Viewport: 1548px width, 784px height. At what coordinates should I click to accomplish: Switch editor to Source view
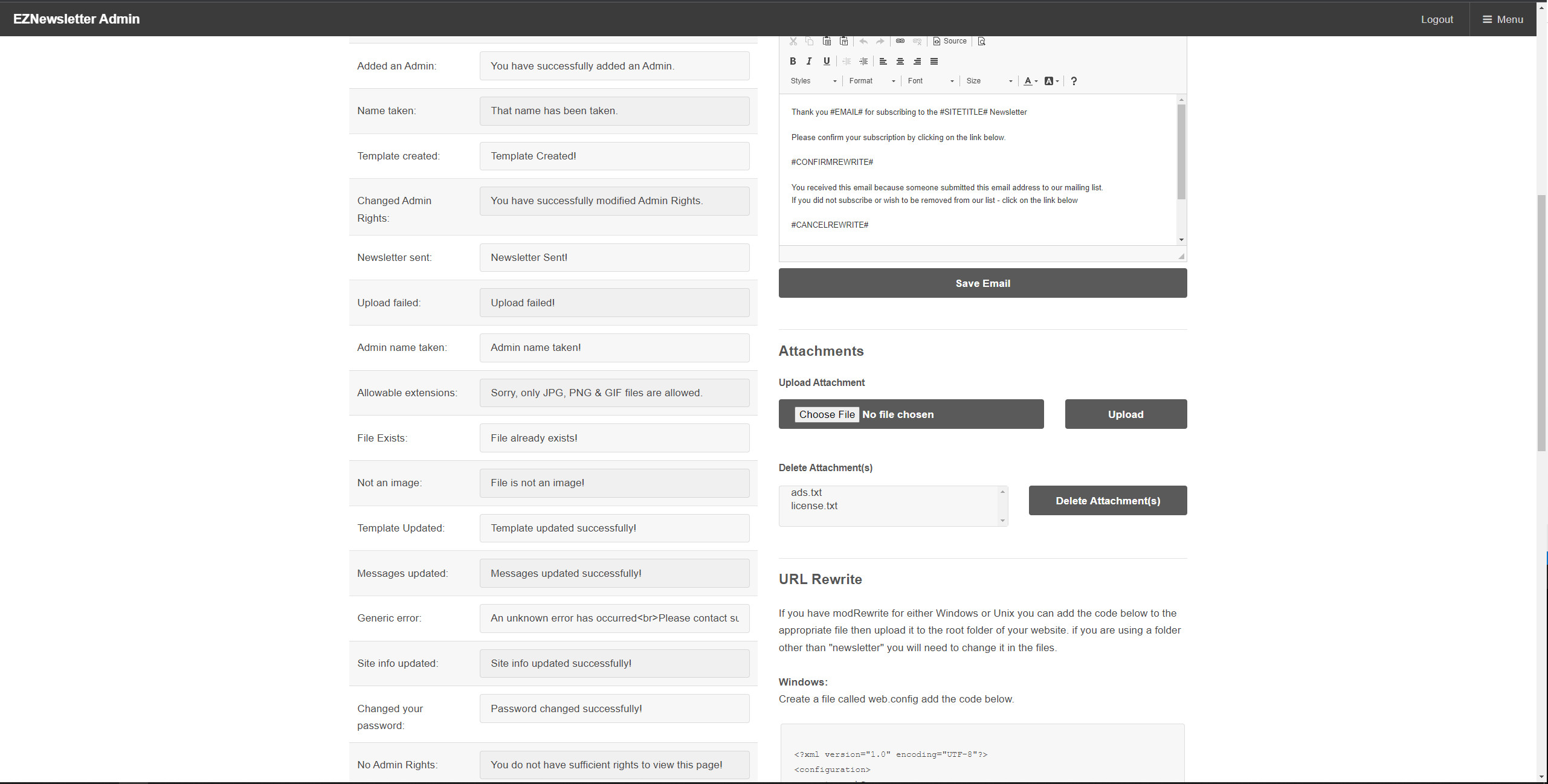[x=950, y=41]
